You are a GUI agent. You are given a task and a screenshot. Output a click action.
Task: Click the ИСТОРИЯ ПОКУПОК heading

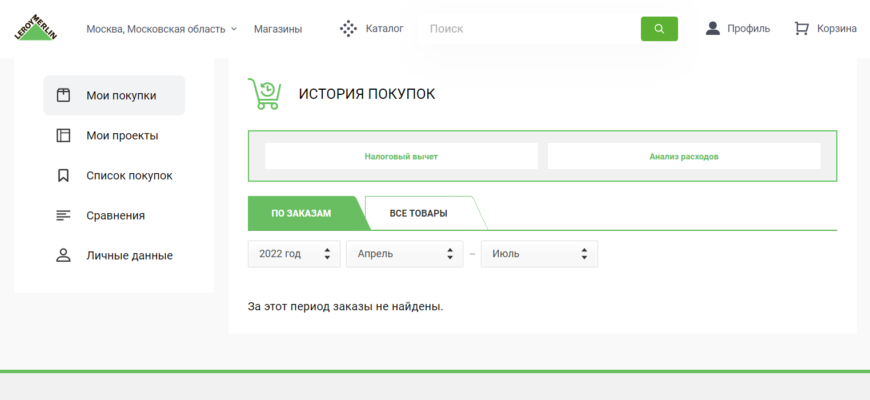pyautogui.click(x=367, y=94)
